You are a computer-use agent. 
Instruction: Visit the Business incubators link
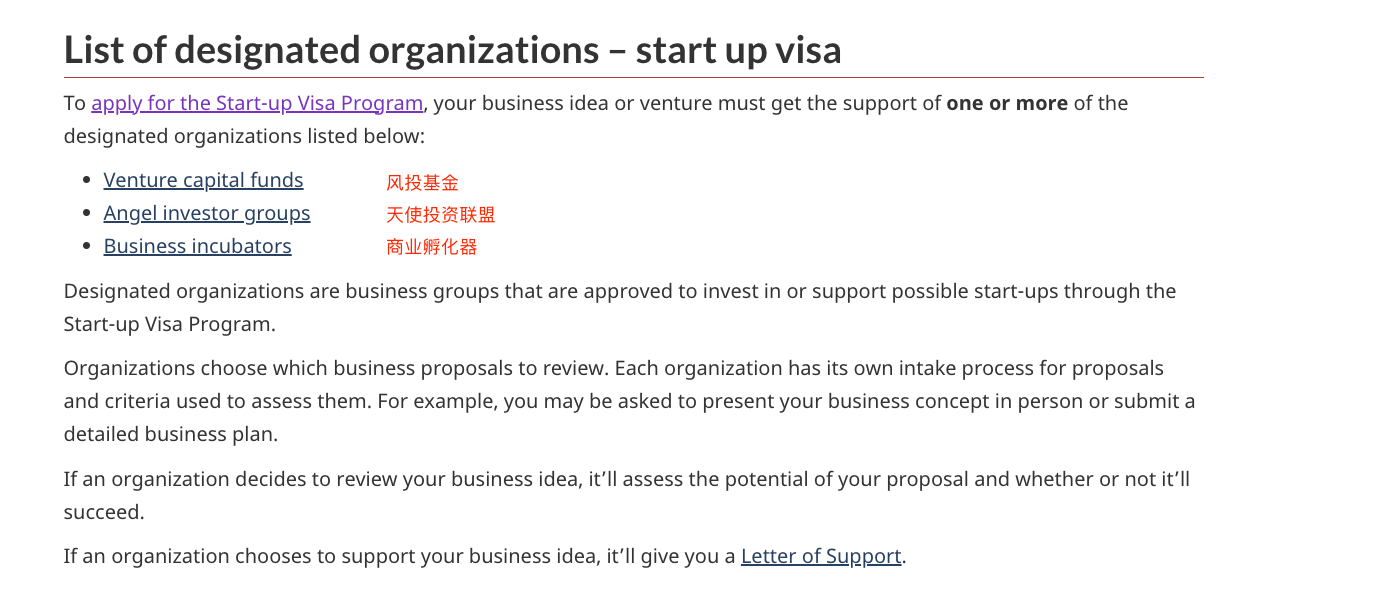pos(197,246)
